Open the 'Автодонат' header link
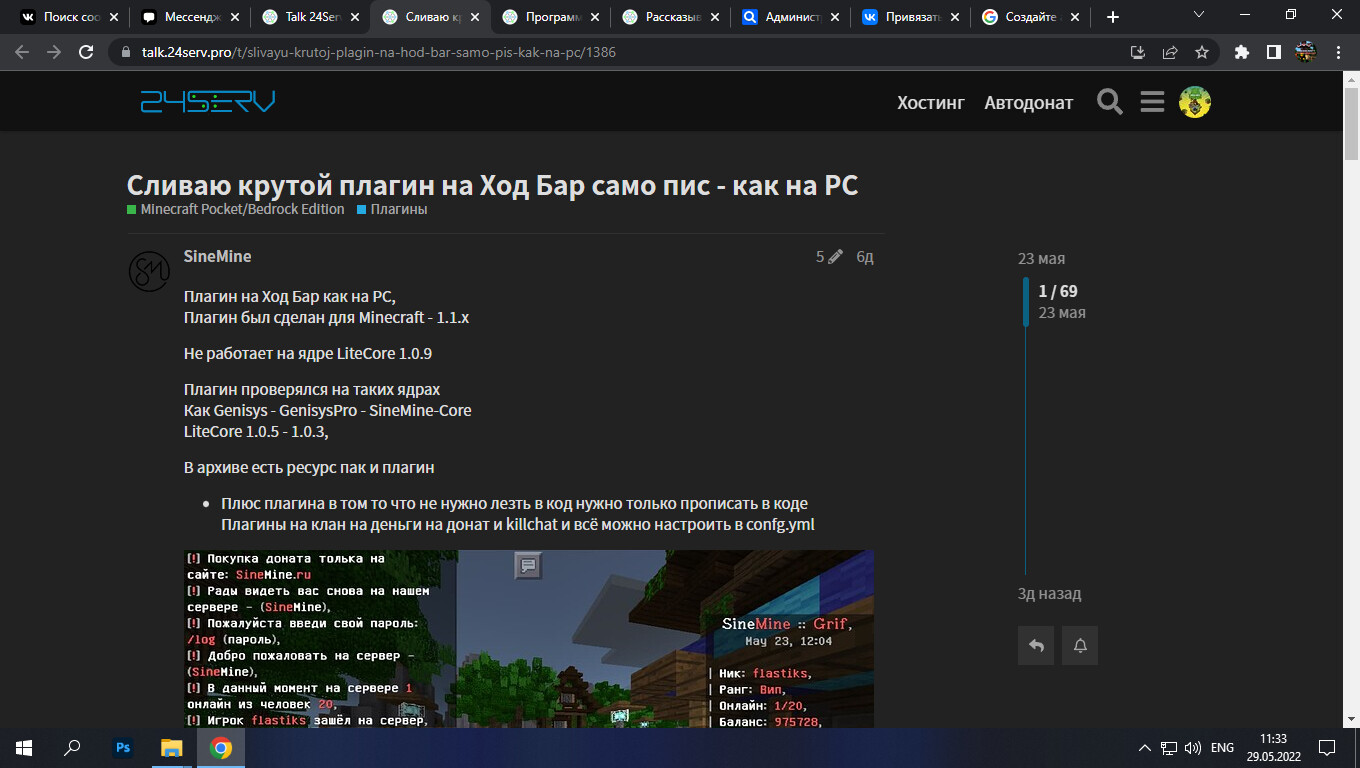The image size is (1360, 768). coord(1028,102)
